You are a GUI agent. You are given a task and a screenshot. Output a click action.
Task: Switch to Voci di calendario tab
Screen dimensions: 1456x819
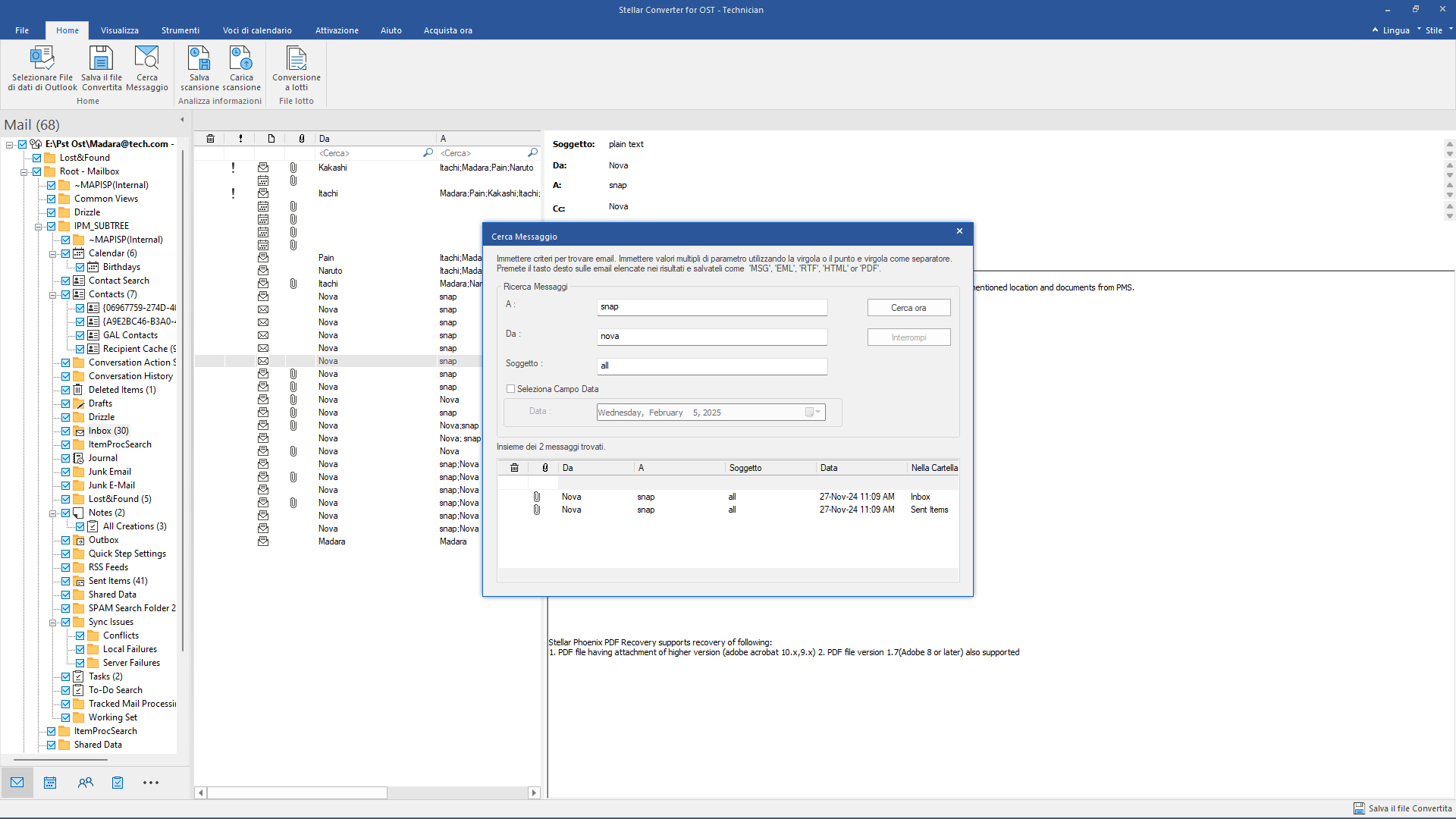point(257,30)
